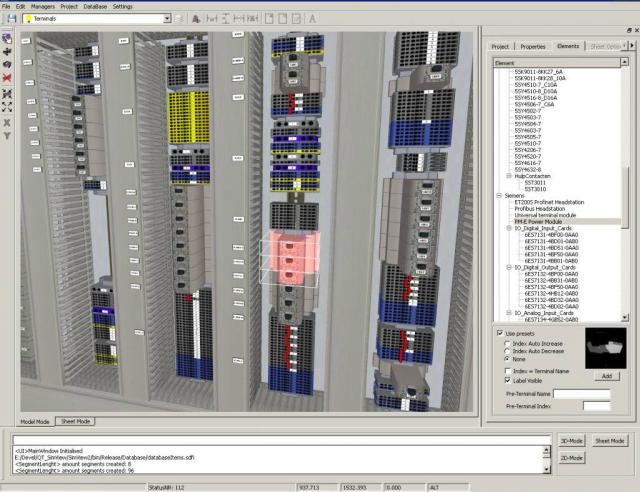Screen dimensions: 640x492
Task: Click the Save floppy disk icon
Action: tap(11, 19)
